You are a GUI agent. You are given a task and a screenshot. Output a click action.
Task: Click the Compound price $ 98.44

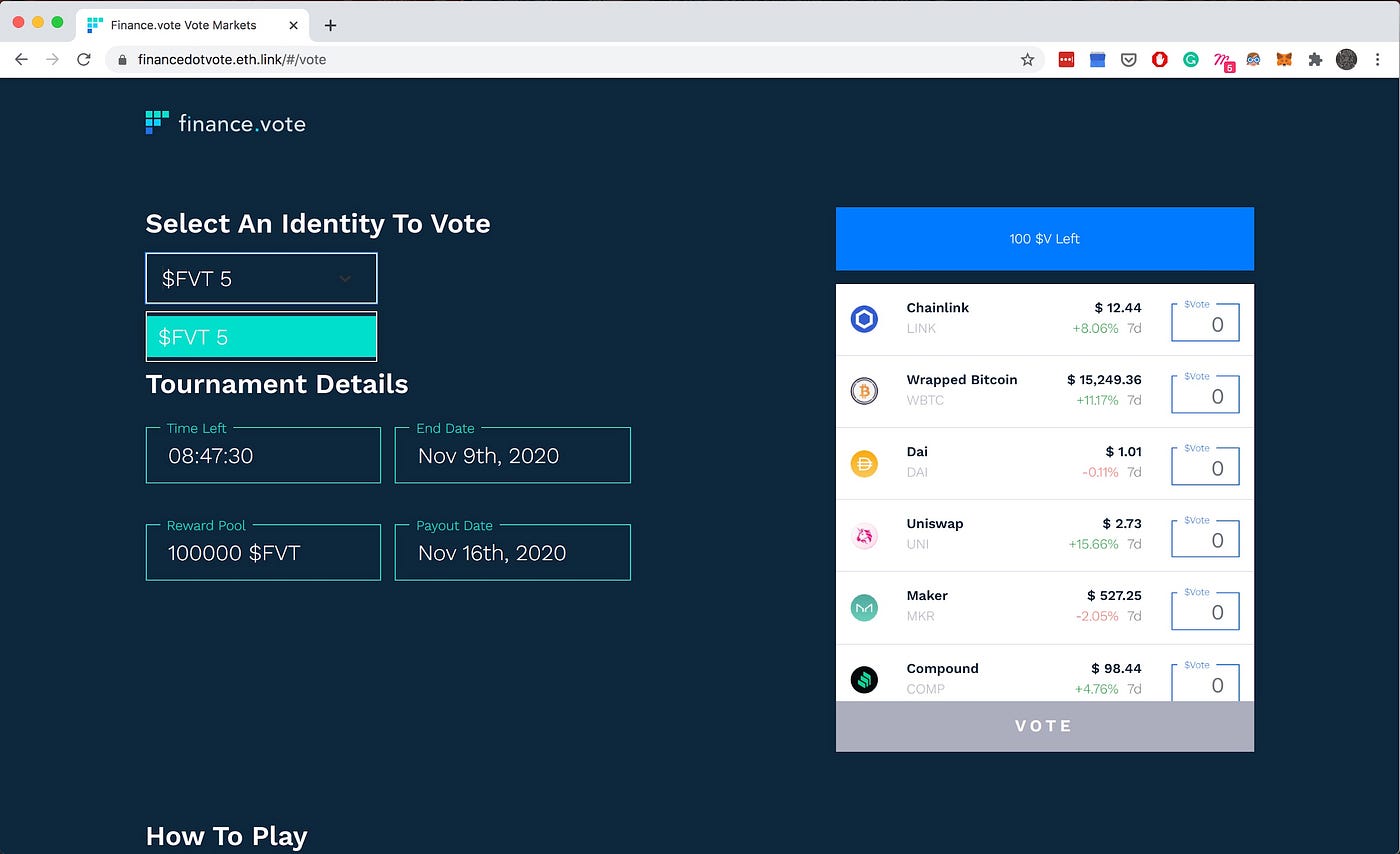[1117, 668]
